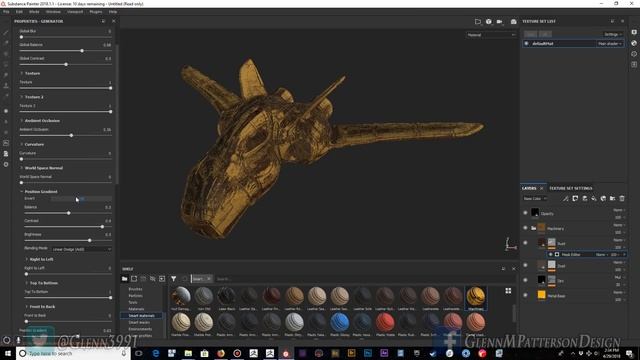Select the defaultMat texture set radio
The width and height of the screenshot is (640, 360).
pyautogui.click(x=527, y=43)
